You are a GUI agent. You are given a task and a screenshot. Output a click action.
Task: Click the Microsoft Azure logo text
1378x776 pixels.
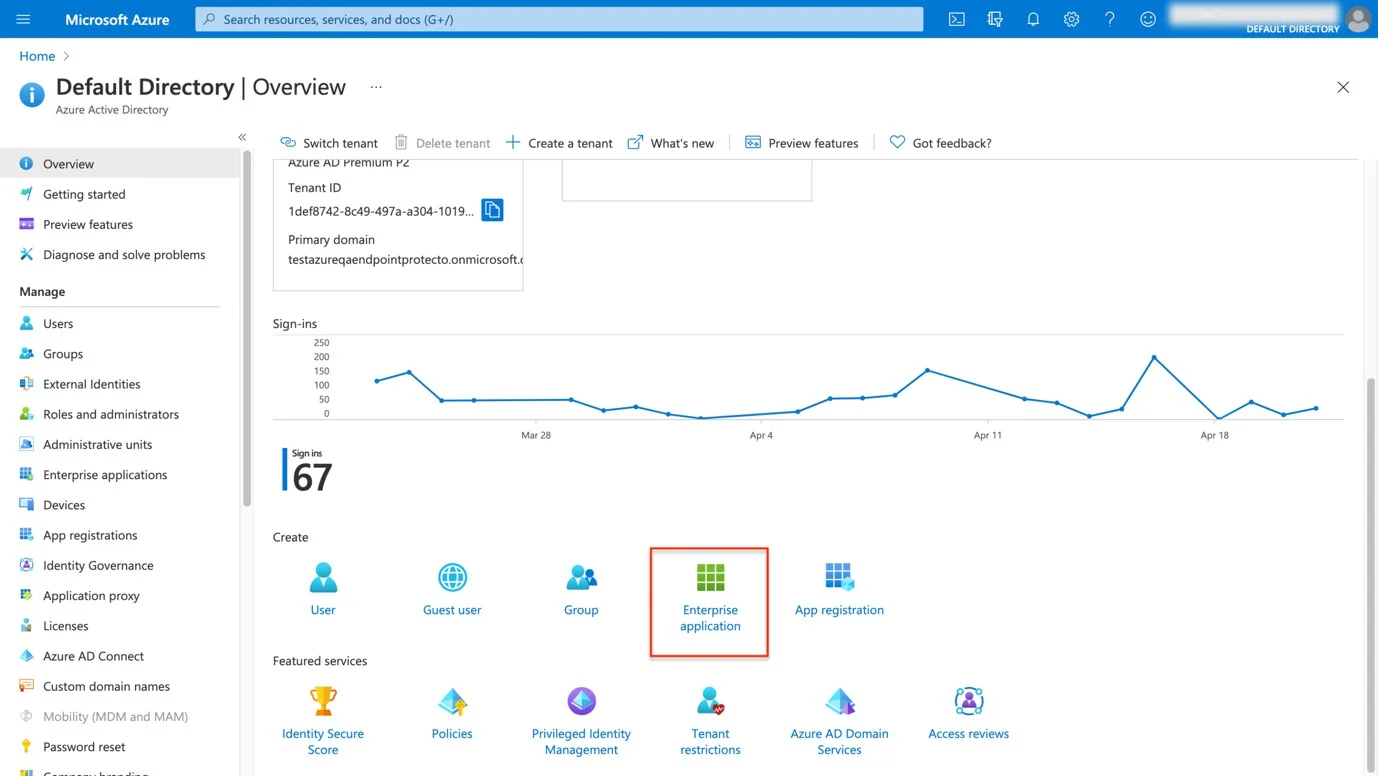[x=117, y=19]
